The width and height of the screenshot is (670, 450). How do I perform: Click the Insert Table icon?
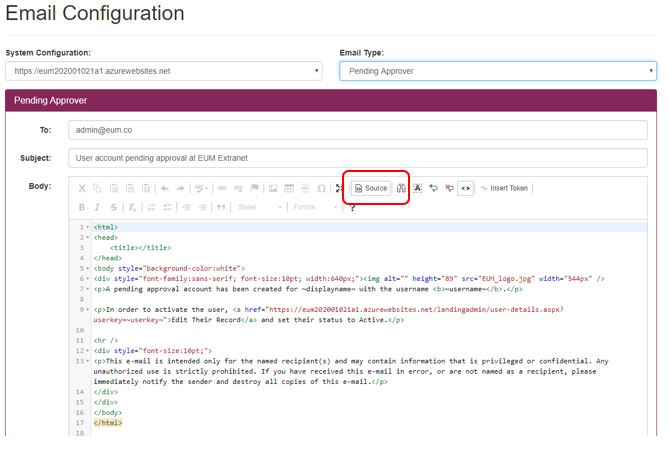coord(289,188)
